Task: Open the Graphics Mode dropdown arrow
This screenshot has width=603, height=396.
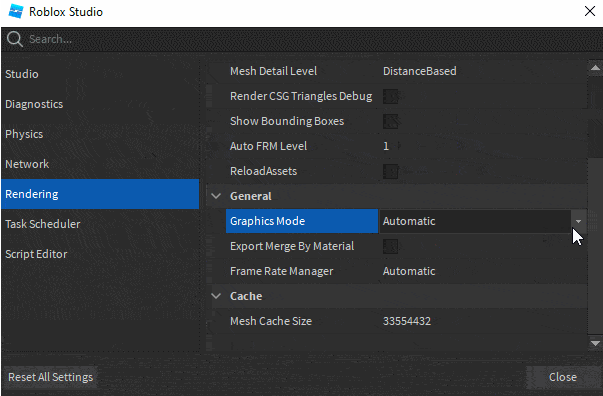Action: (x=578, y=221)
